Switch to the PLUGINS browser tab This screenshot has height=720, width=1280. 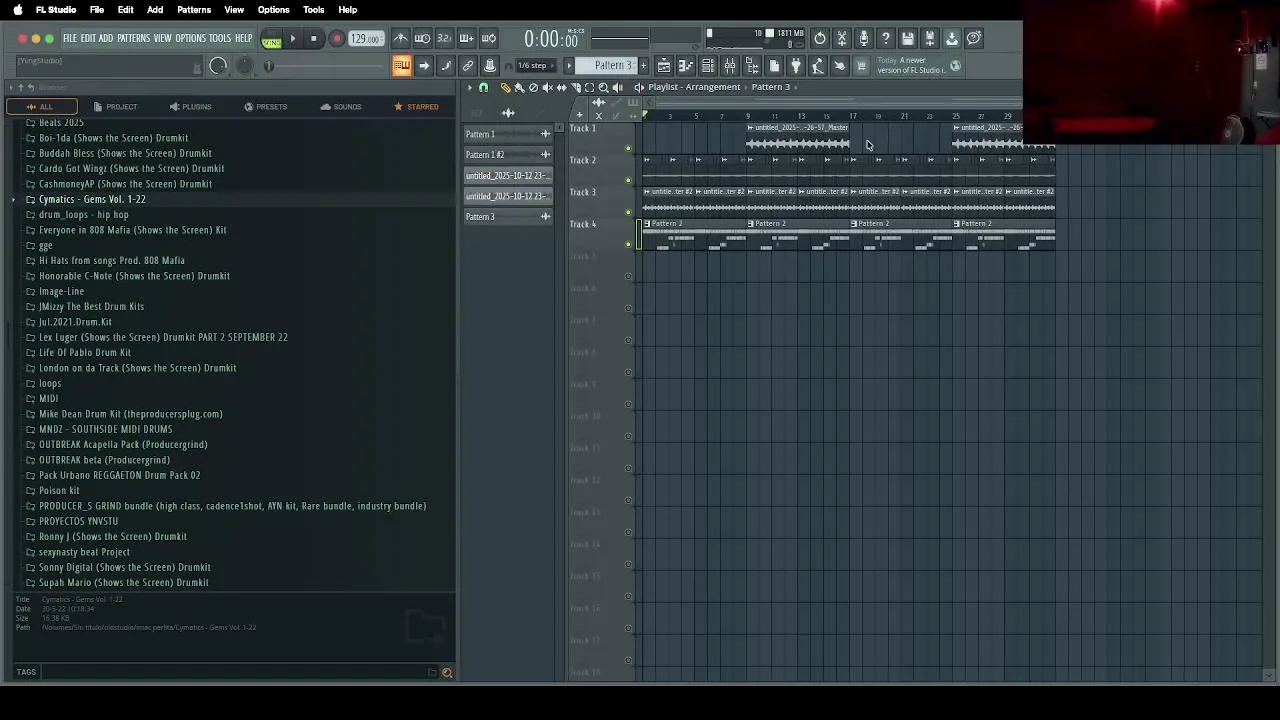[190, 106]
